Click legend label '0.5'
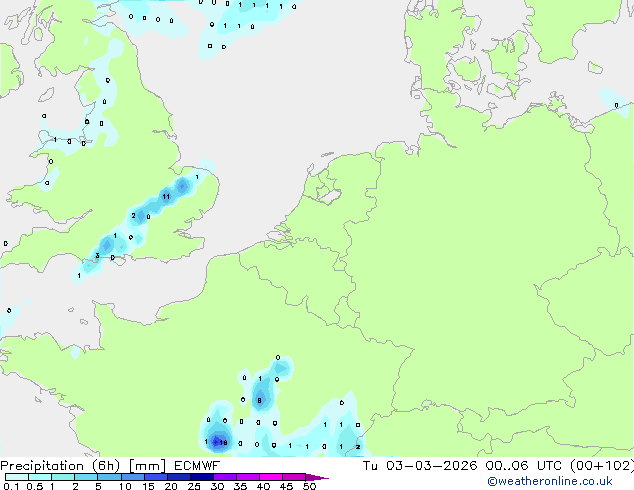The height and width of the screenshot is (490, 634). point(35,486)
